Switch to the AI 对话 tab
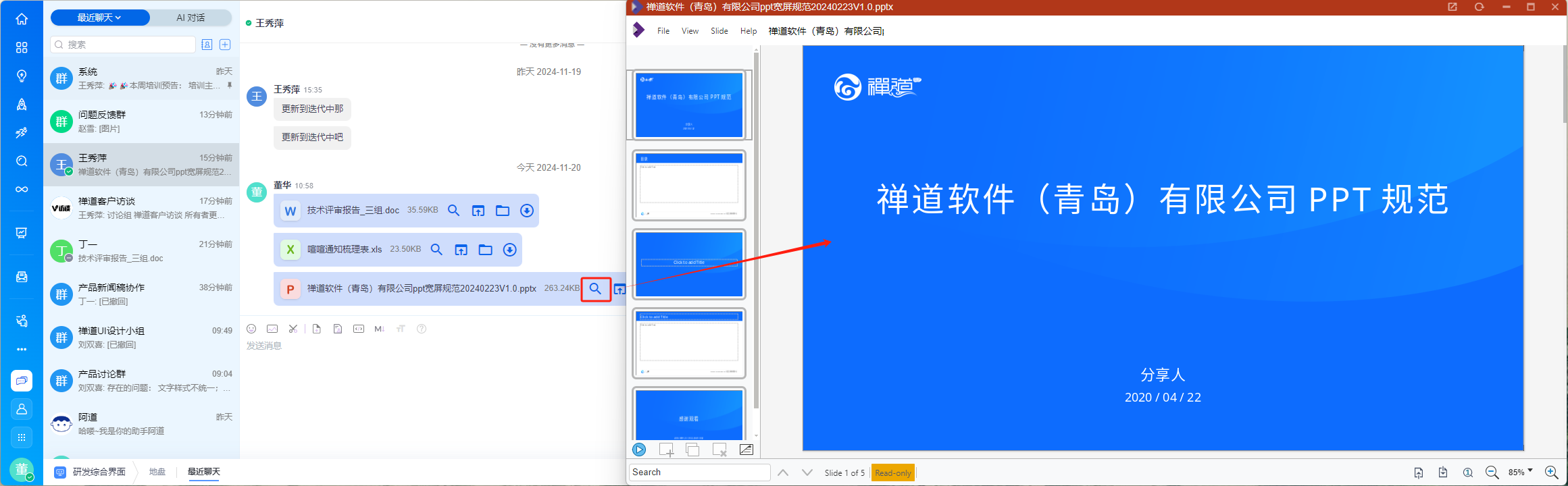1568x486 pixels. pyautogui.click(x=191, y=18)
